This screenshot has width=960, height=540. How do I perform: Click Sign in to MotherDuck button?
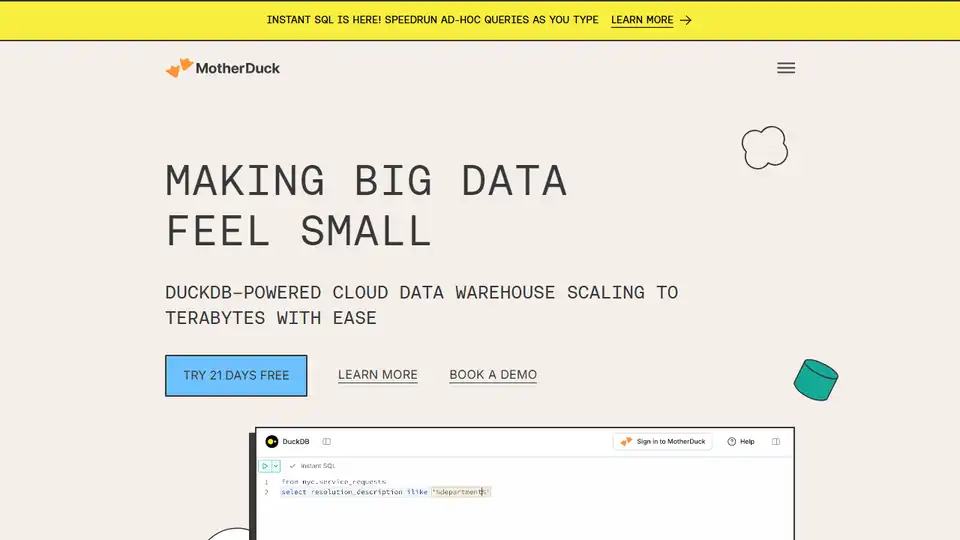(663, 441)
